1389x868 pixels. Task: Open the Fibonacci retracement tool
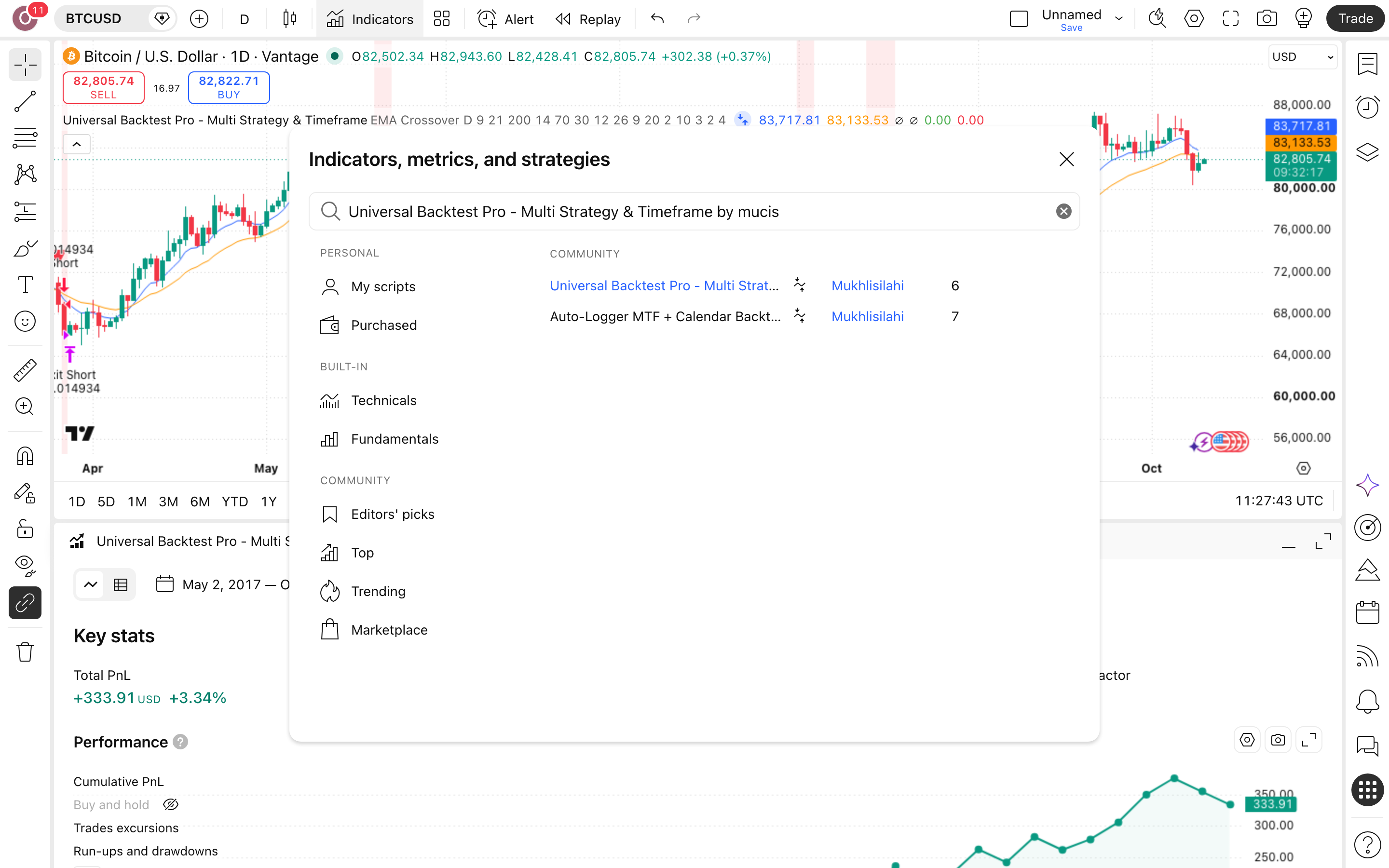pos(25,138)
